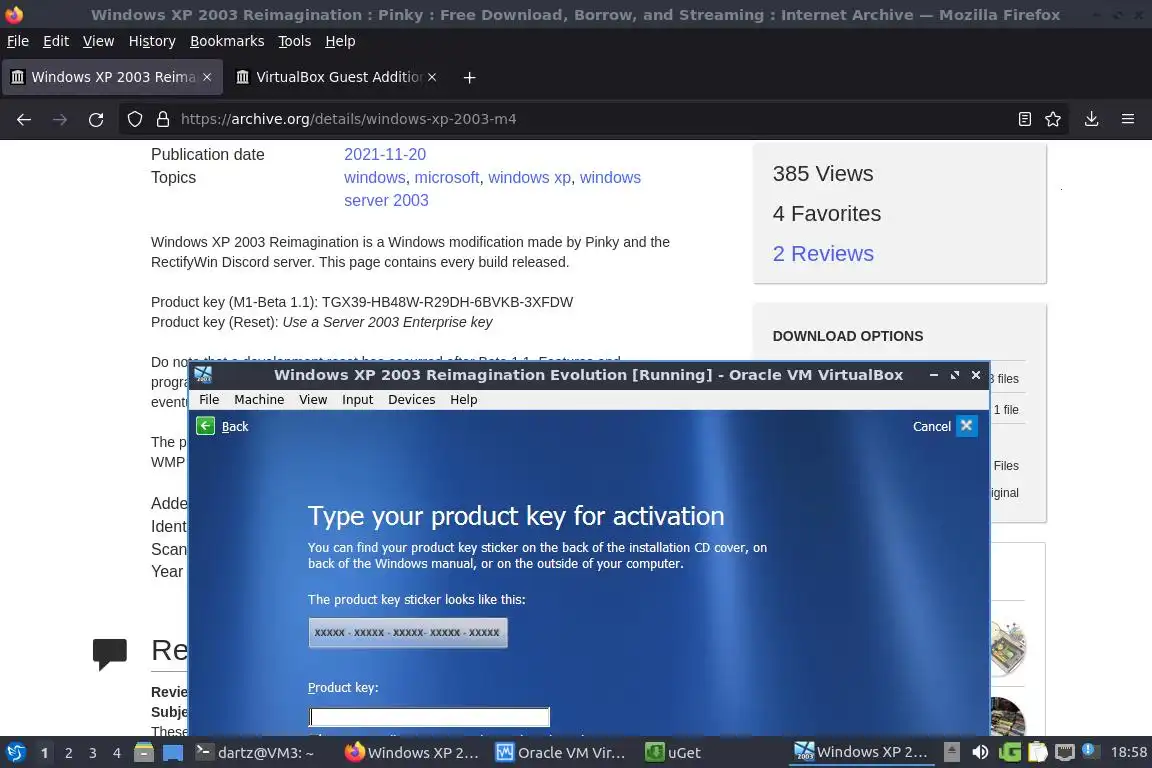Open Firefox Help menu
The width and height of the screenshot is (1152, 768).
(x=340, y=41)
